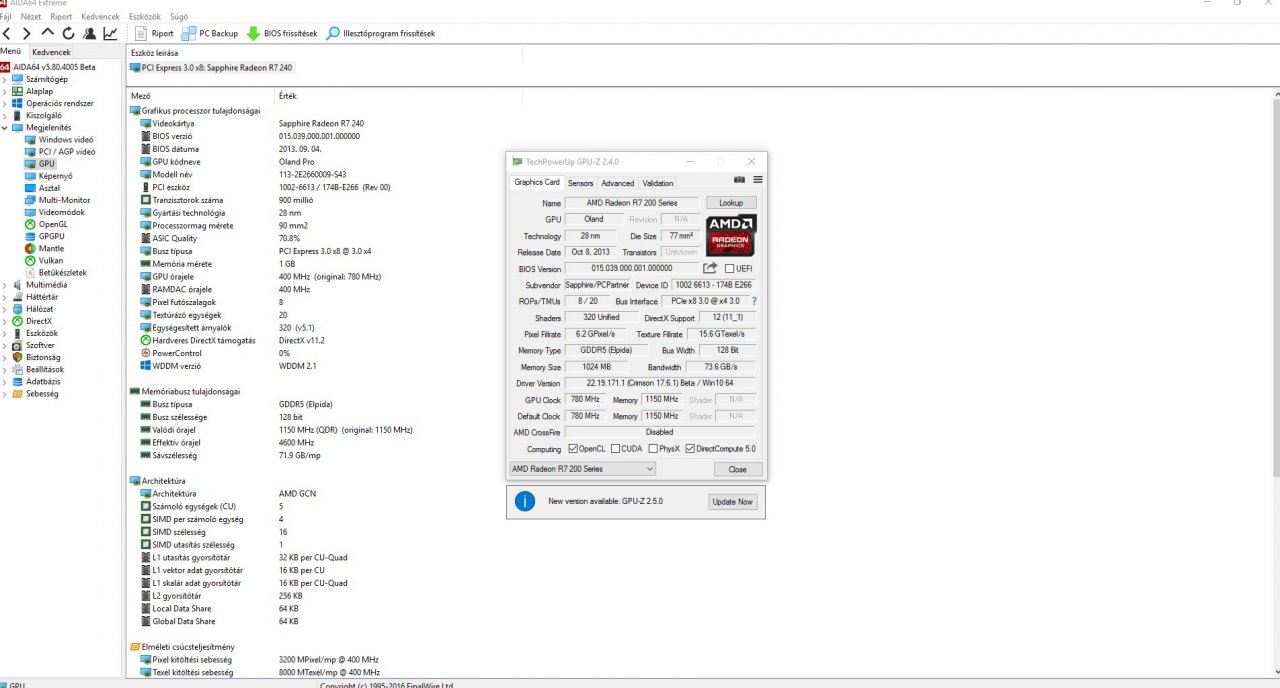The height and width of the screenshot is (688, 1280).
Task: Expand the Multimédia tree node
Action: (4, 285)
